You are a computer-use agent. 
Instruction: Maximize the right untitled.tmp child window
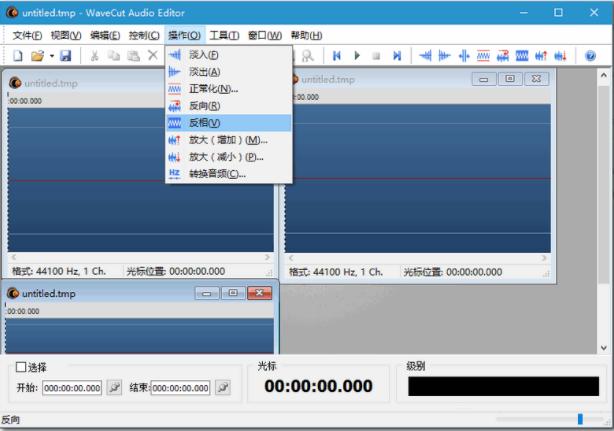(510, 79)
